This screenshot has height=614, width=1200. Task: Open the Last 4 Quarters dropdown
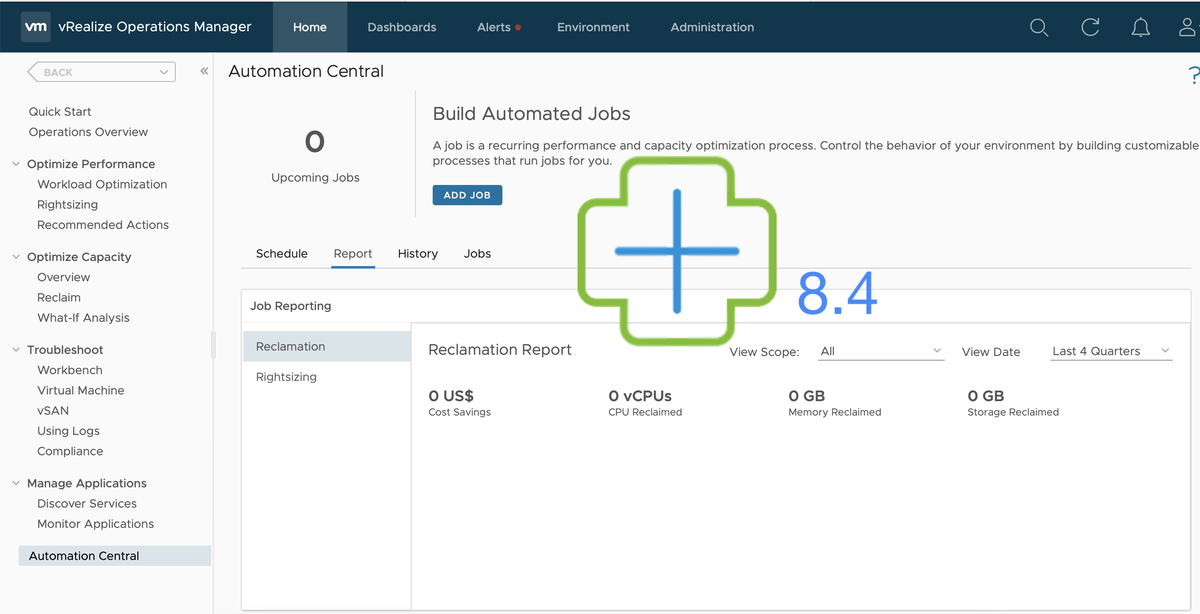(1110, 351)
